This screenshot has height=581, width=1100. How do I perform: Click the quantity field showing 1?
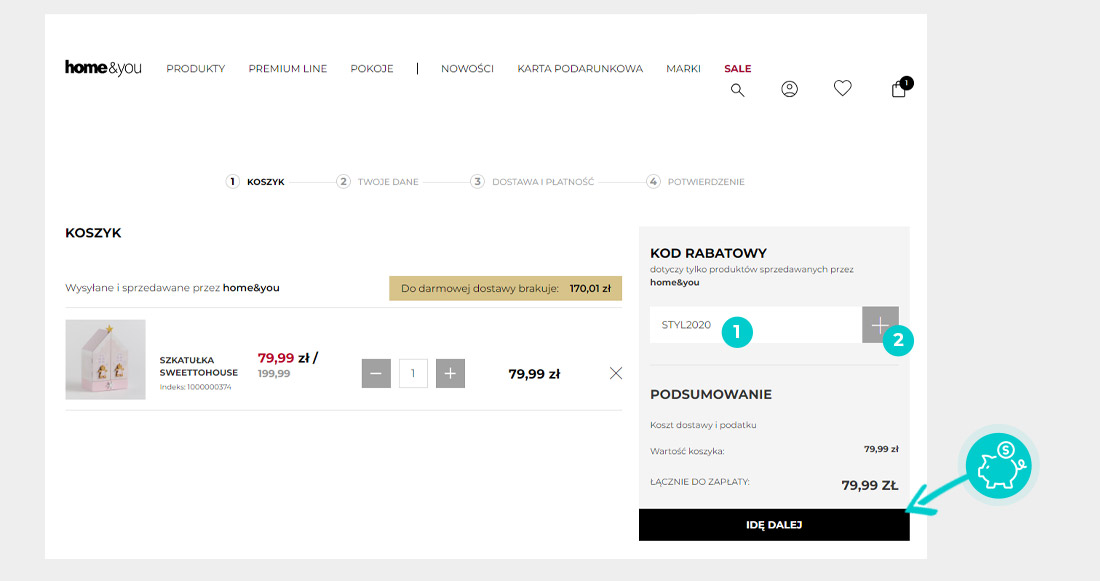(413, 373)
